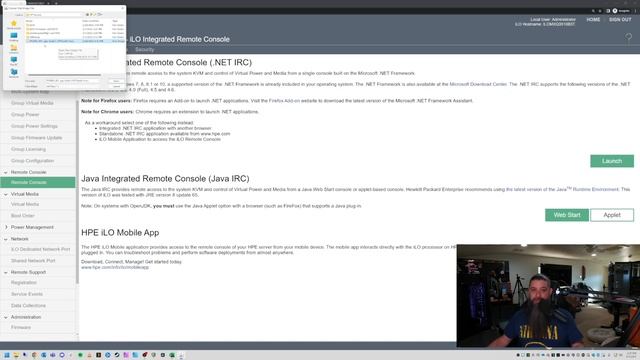
Task: Open the iLO help question mark icon
Action: coord(629,38)
